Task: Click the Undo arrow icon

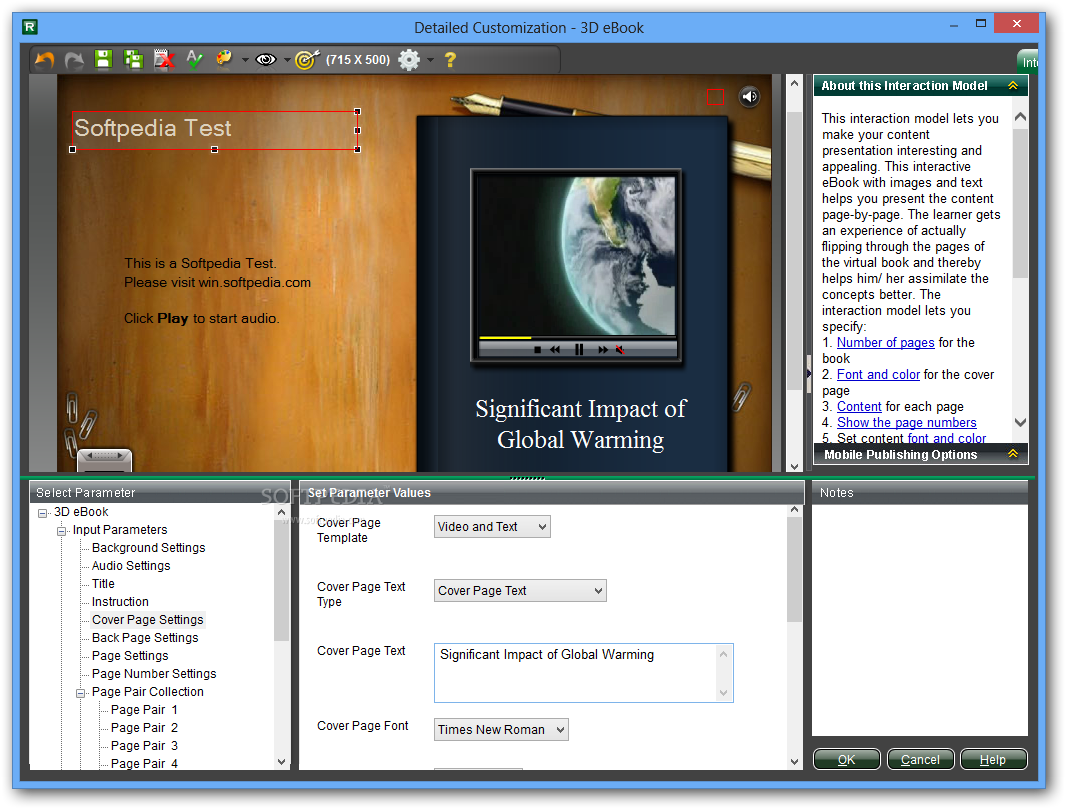Action: click(x=45, y=60)
